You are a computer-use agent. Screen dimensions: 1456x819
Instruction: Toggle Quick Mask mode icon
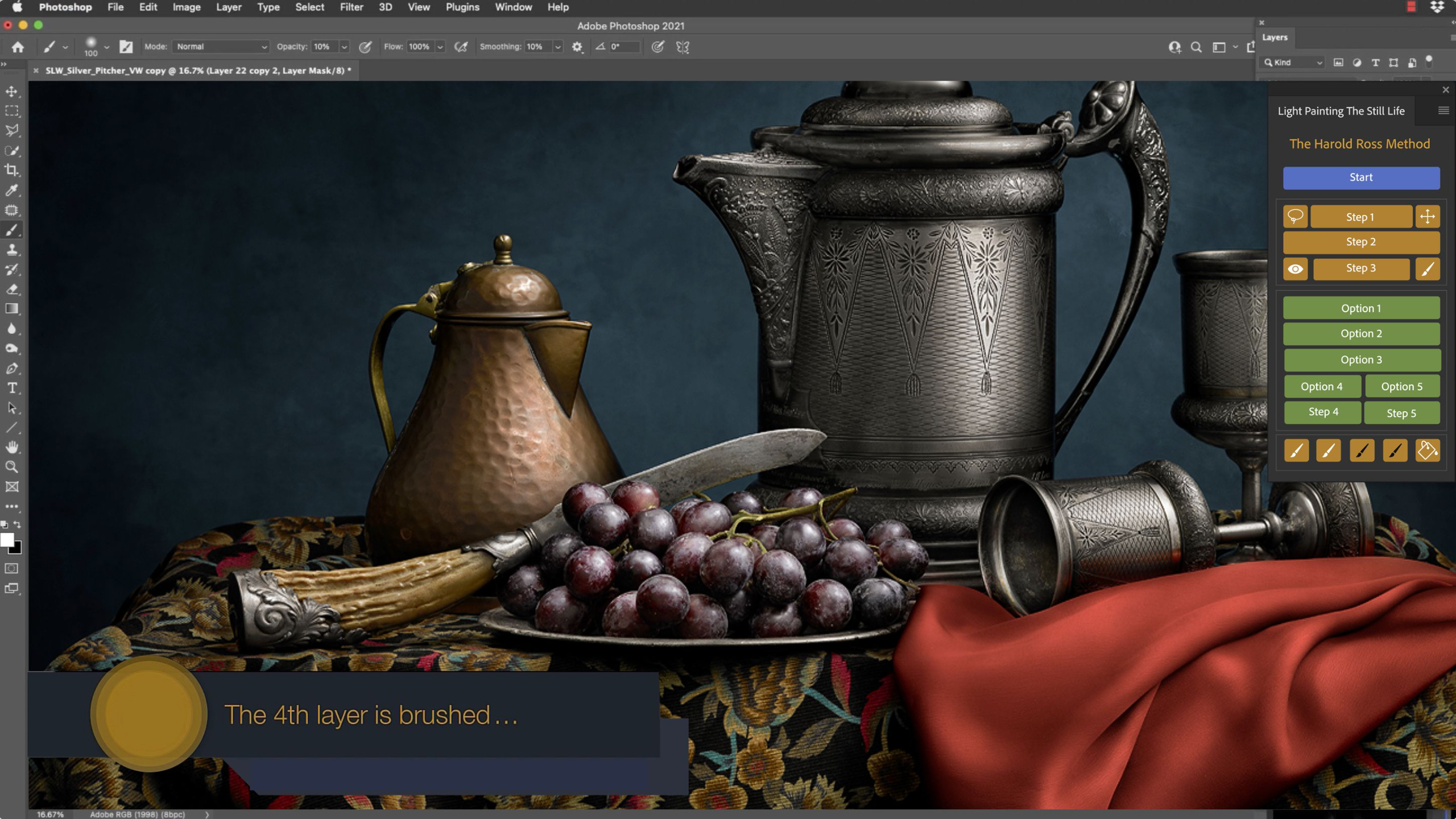click(11, 568)
